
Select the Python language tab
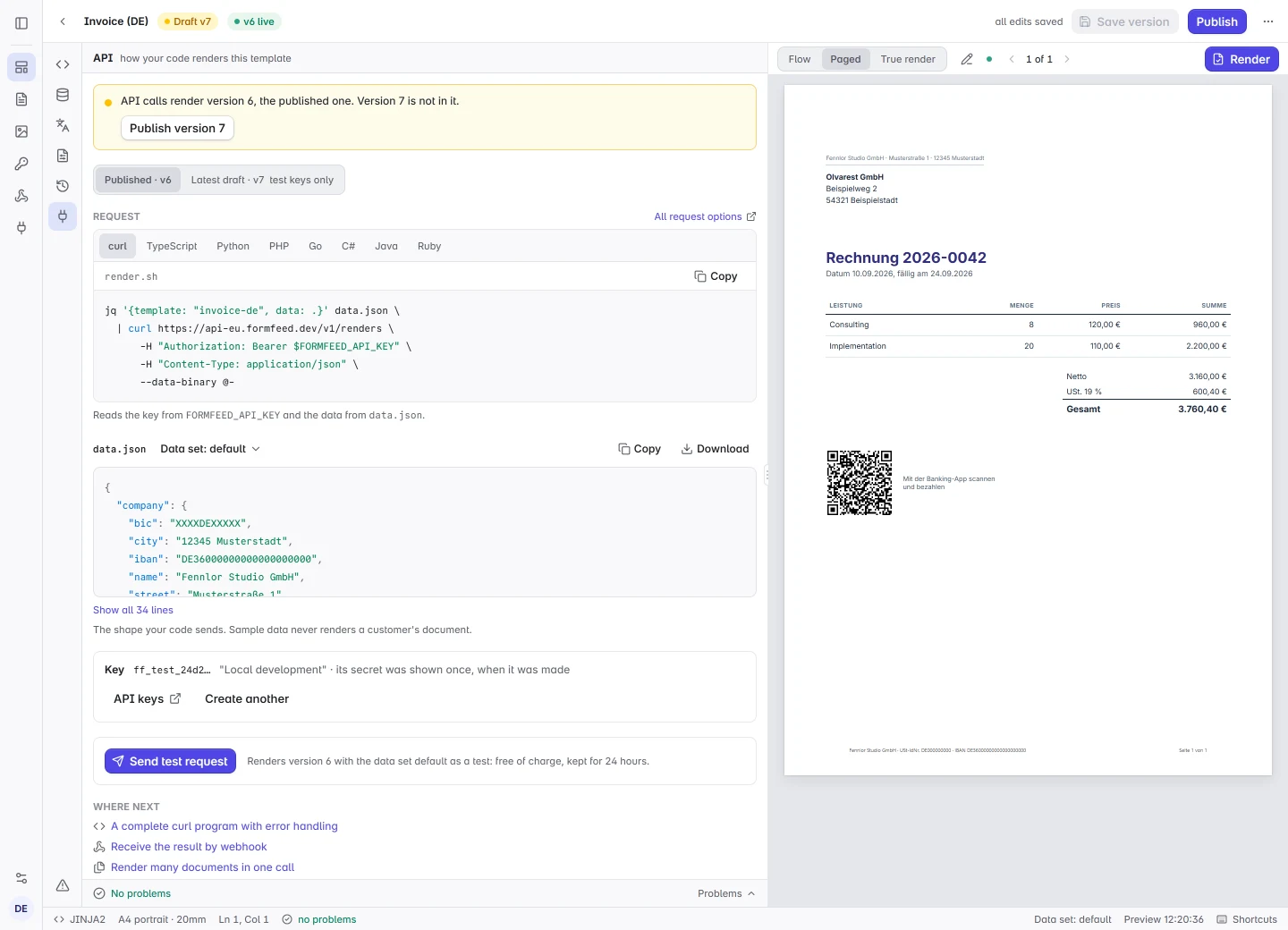click(x=233, y=246)
